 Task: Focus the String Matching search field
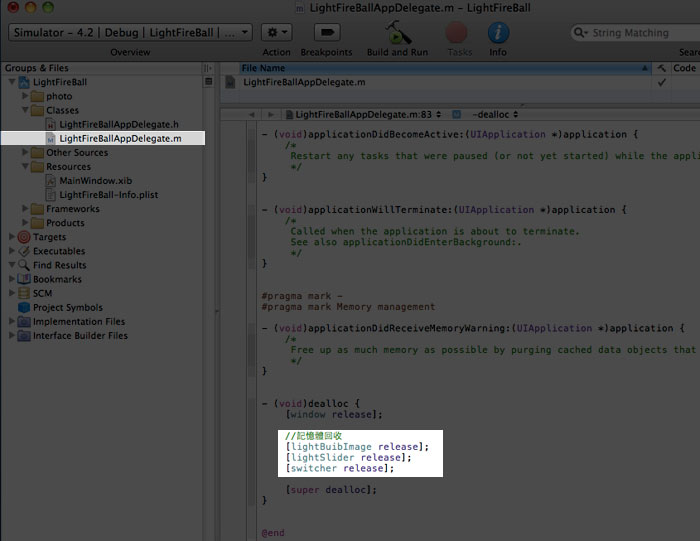636,33
